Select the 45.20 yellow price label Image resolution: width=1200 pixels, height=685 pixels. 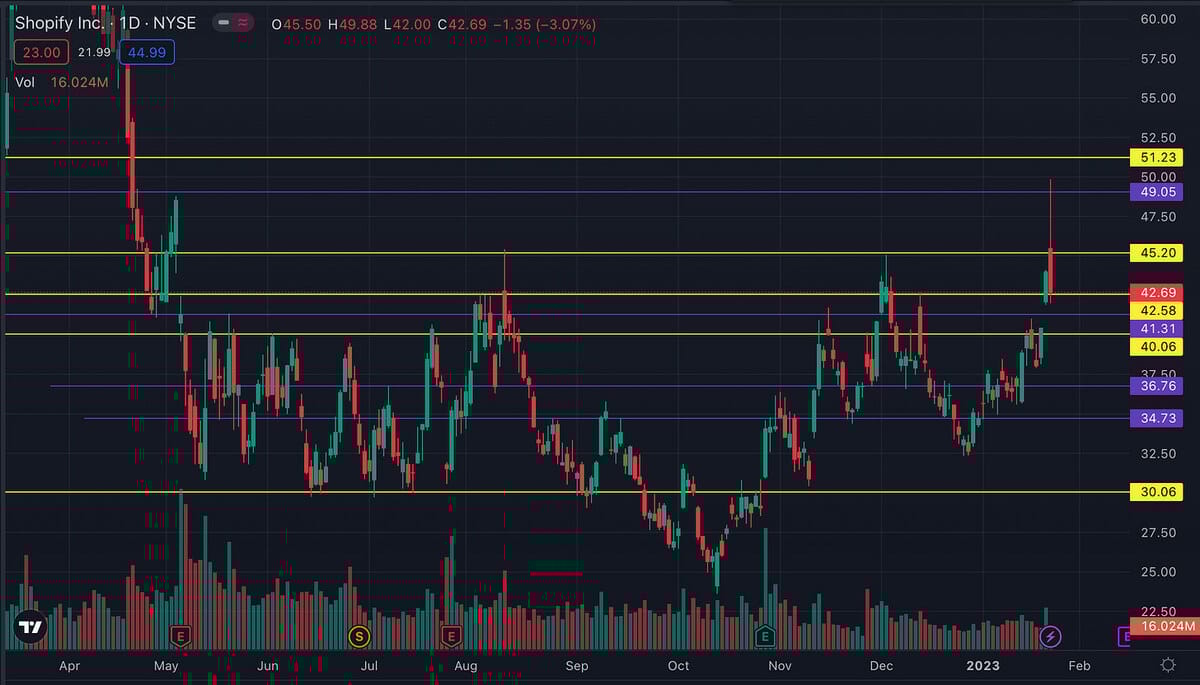tap(1156, 253)
